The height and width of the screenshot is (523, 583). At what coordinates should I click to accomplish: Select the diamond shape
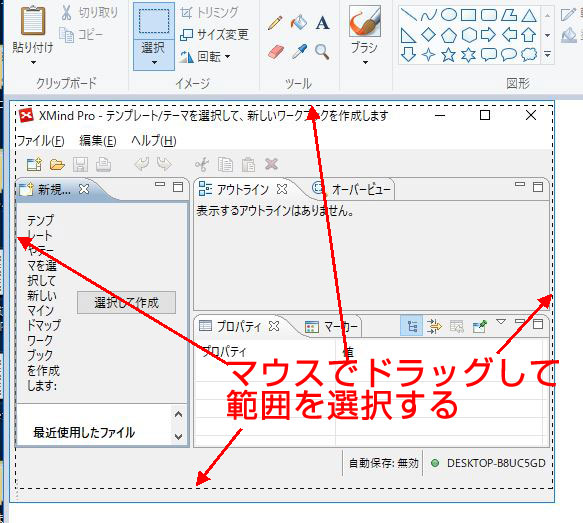(428, 35)
